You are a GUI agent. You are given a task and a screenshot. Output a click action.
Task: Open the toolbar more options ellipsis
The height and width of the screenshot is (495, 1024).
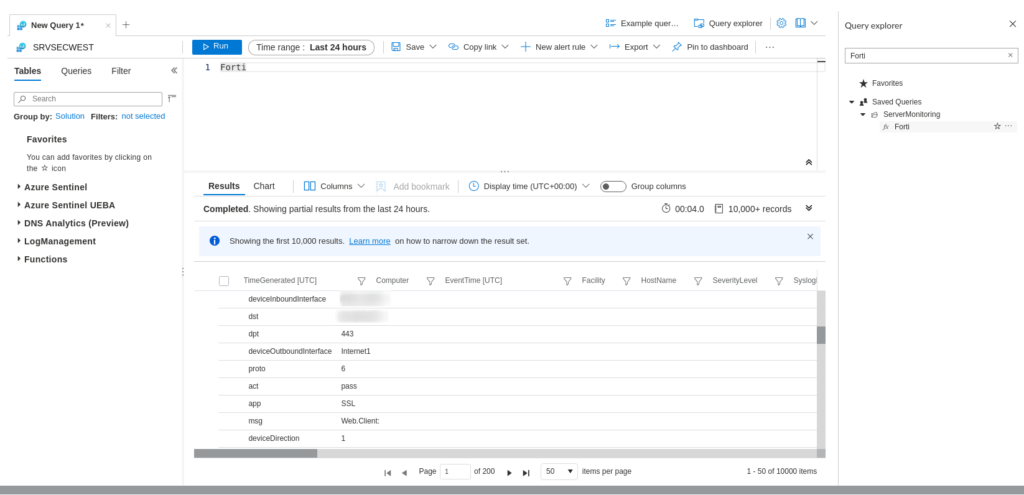tap(769, 47)
